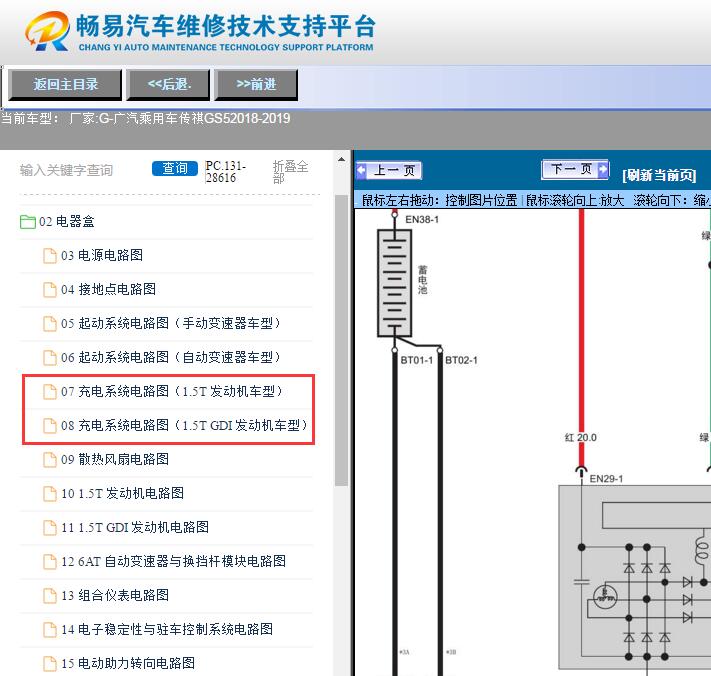This screenshot has height=676, width=711.
Task: Click the 红 20.0 wire label
Action: click(x=580, y=438)
